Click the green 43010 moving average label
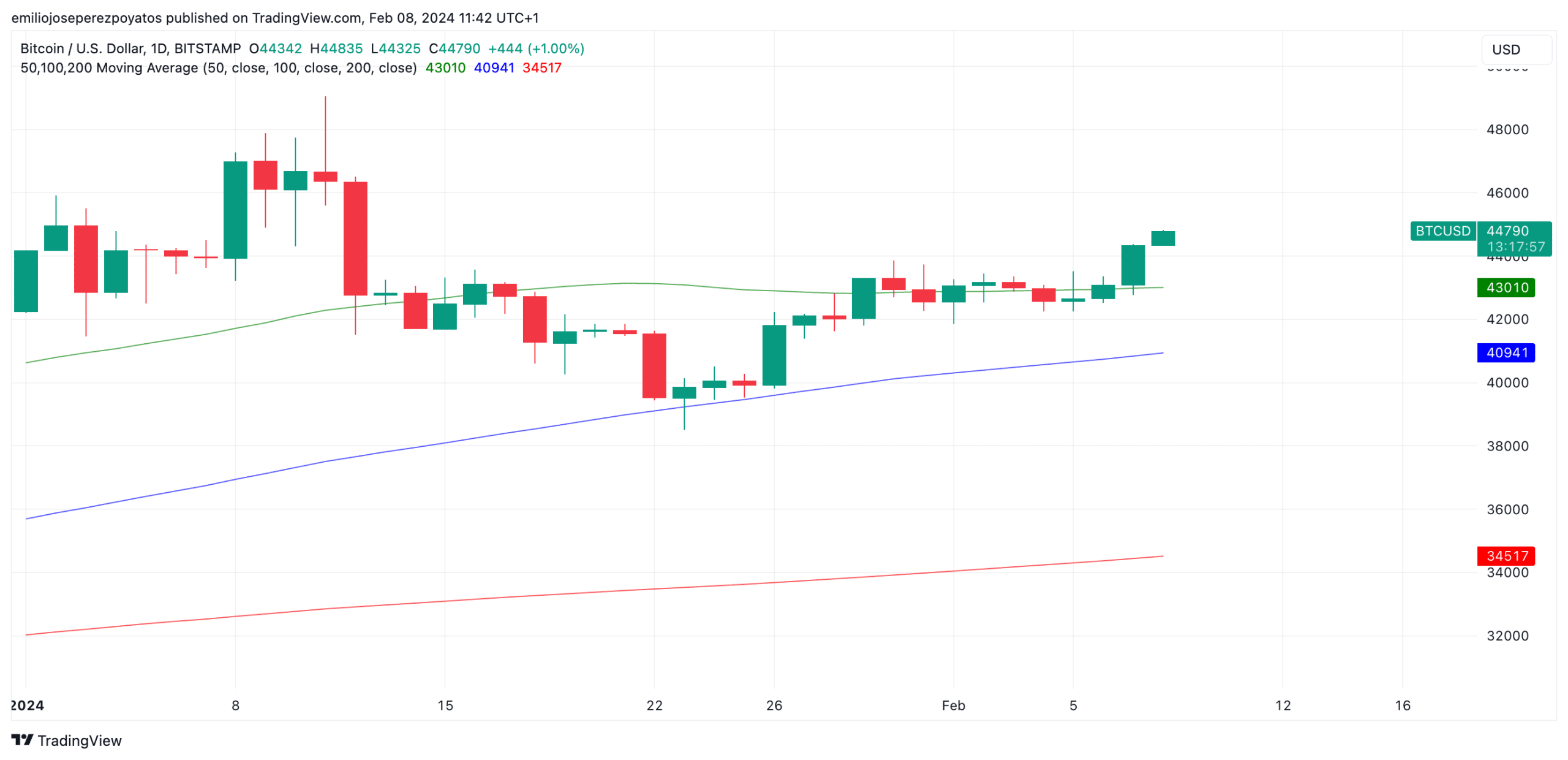 pyautogui.click(x=1505, y=287)
